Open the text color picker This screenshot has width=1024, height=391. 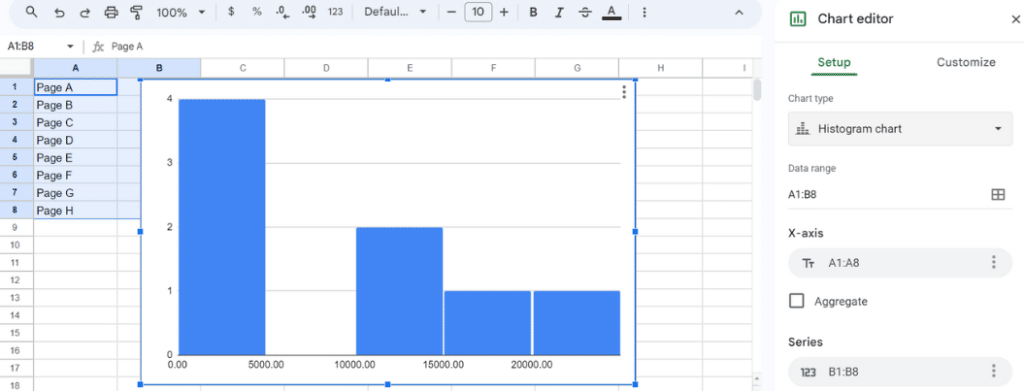[x=611, y=12]
